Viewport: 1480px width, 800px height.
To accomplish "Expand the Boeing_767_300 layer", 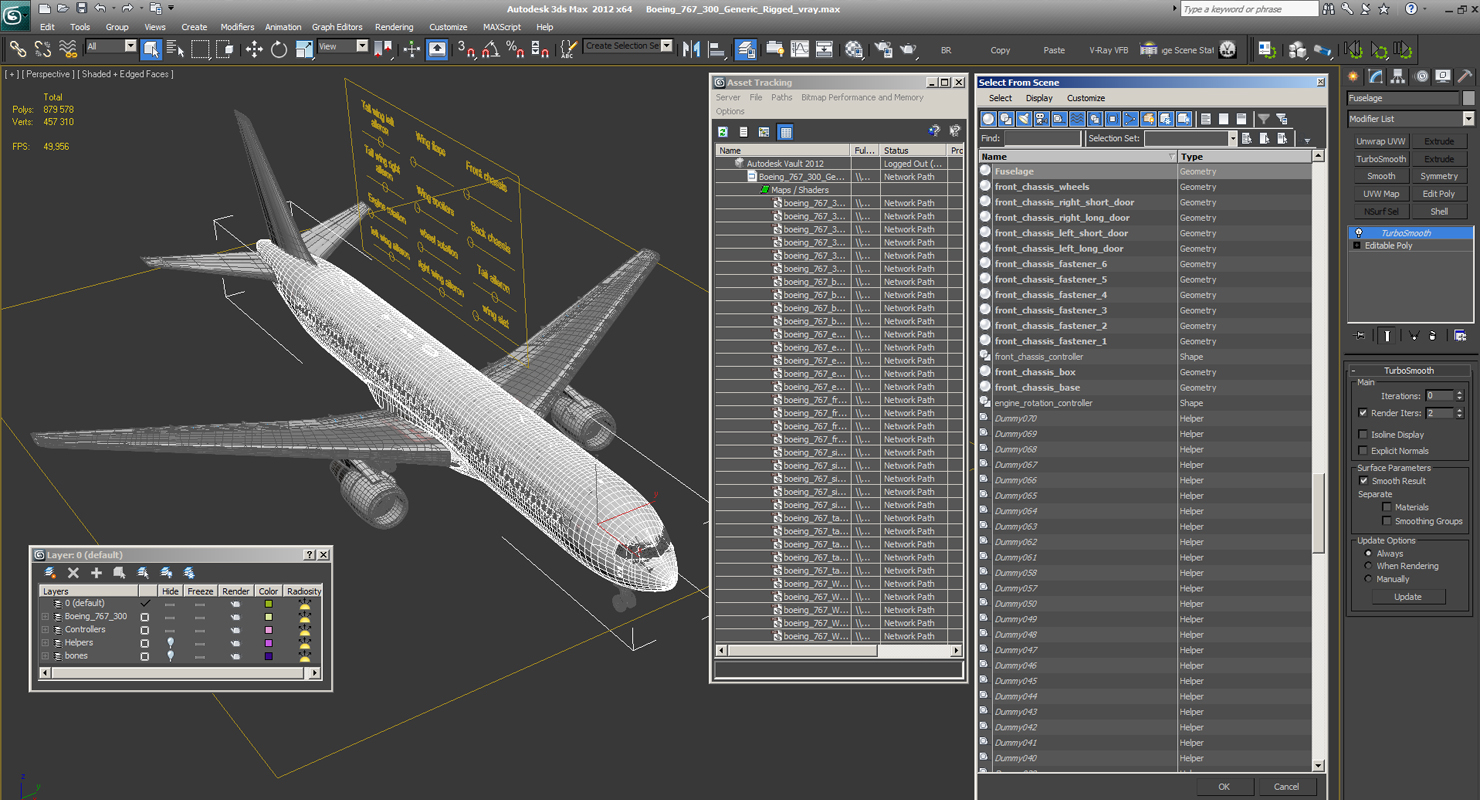I will click(45, 617).
